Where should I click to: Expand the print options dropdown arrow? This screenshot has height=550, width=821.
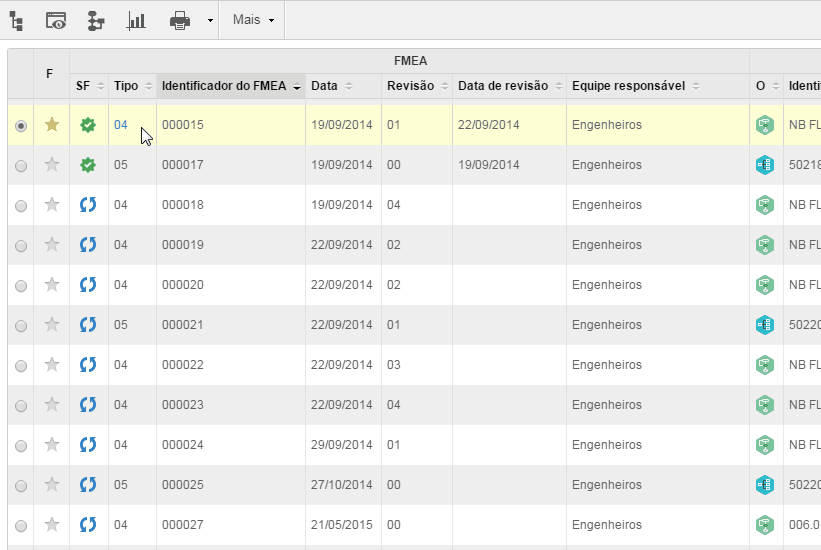click(209, 20)
